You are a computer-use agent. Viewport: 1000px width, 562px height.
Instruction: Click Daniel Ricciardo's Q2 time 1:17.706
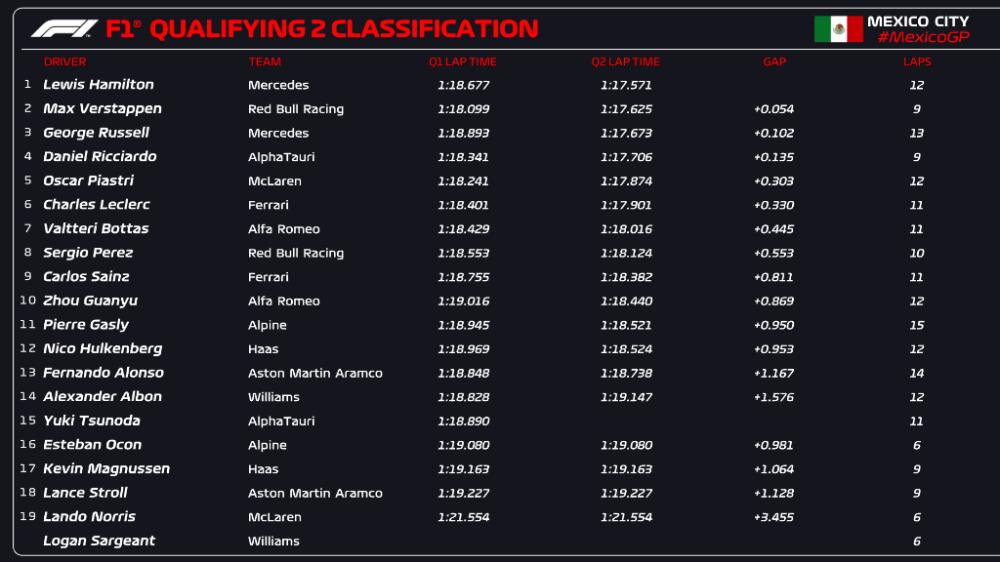[627, 157]
